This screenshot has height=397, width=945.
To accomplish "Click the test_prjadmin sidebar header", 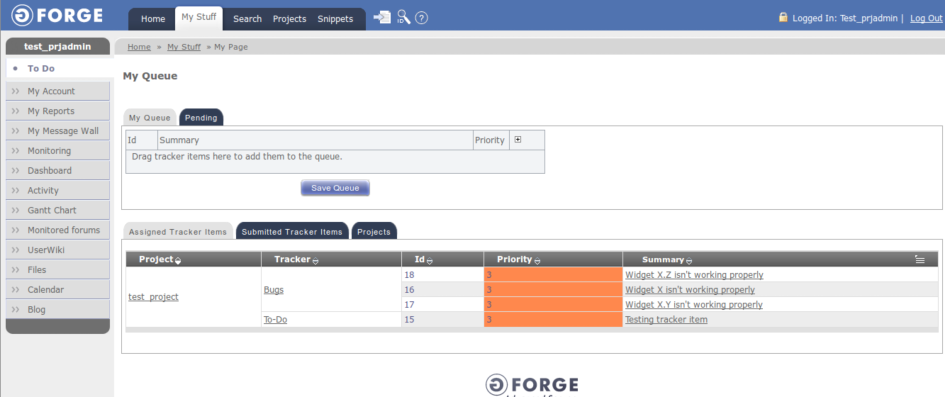I will pos(58,46).
